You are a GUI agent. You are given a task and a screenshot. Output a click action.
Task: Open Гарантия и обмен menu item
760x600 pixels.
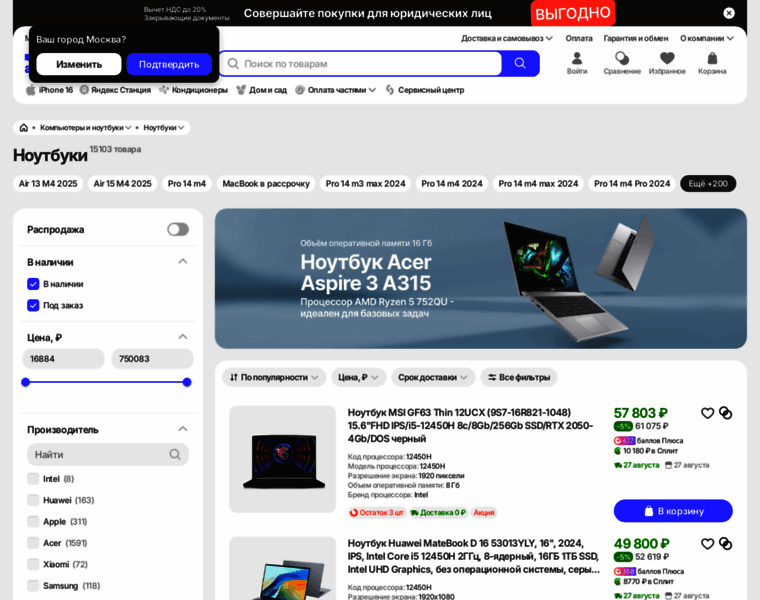pyautogui.click(x=635, y=38)
